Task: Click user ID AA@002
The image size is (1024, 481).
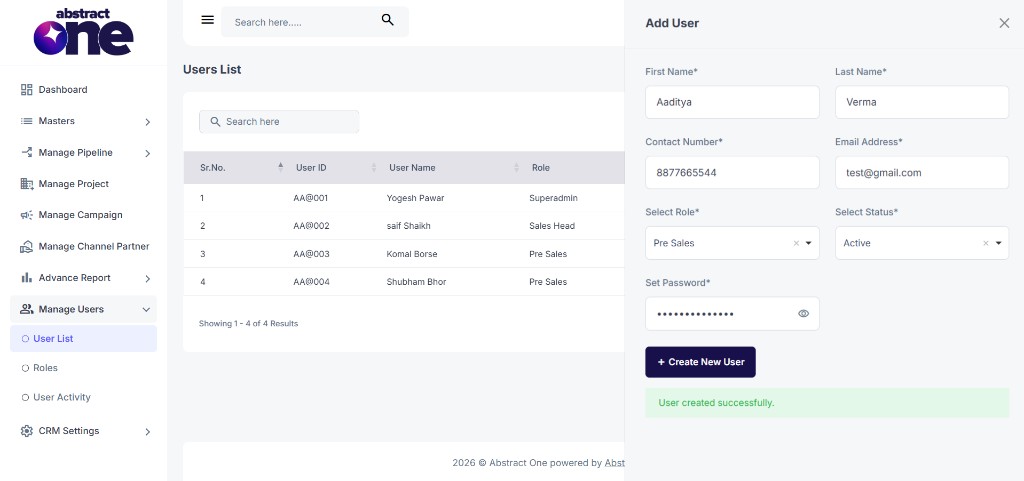Action: point(312,226)
